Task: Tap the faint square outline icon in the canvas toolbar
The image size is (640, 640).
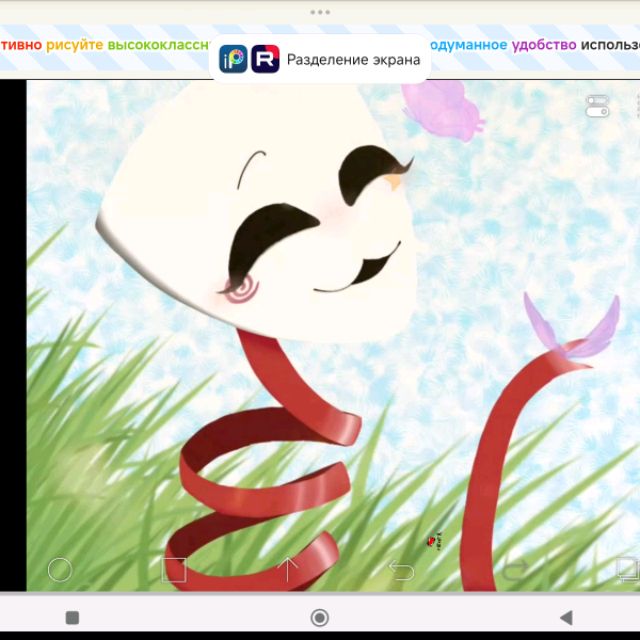Action: point(174,570)
